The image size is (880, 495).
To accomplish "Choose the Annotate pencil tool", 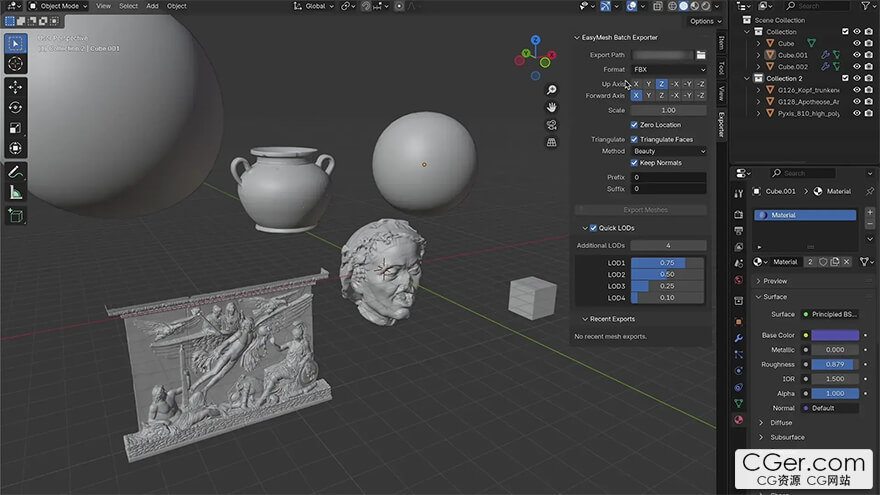I will click(16, 172).
